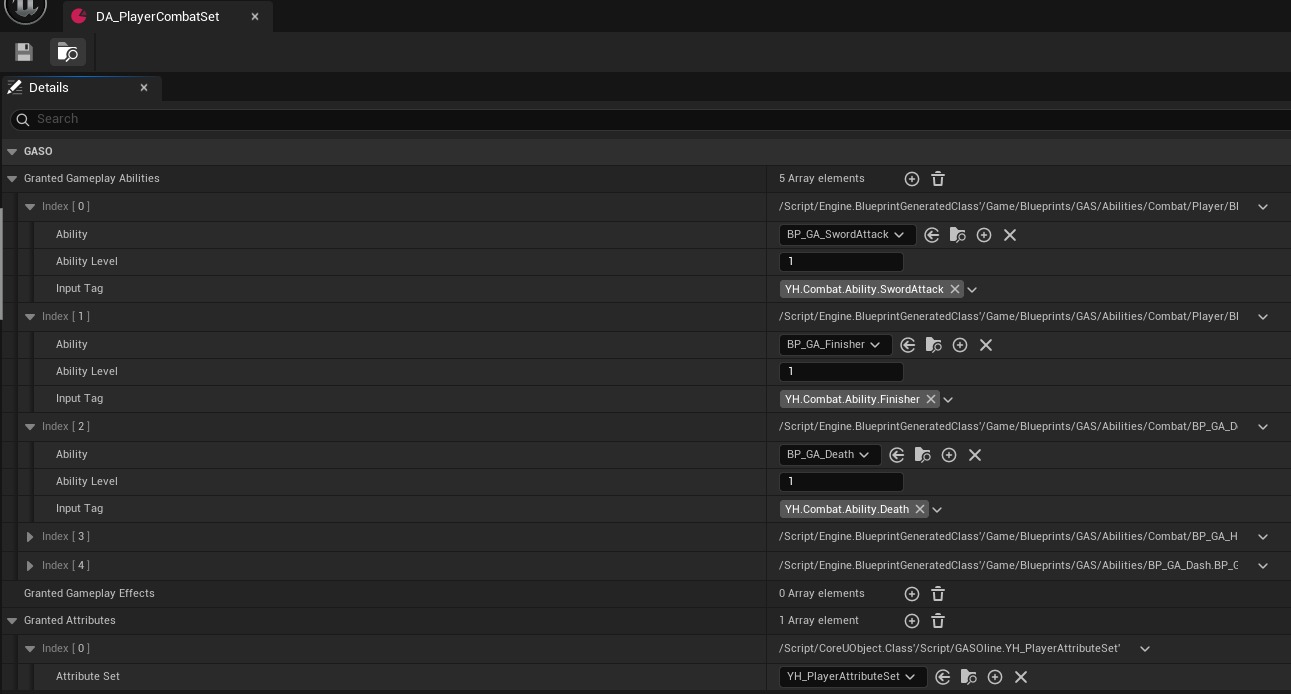
Task: Focus the Details search field
Action: (650, 119)
